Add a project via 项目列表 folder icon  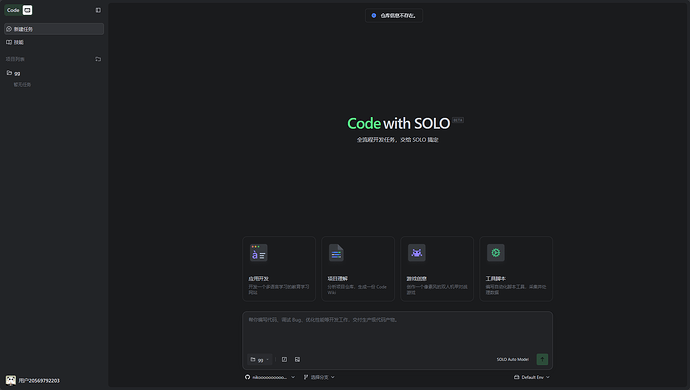click(98, 59)
